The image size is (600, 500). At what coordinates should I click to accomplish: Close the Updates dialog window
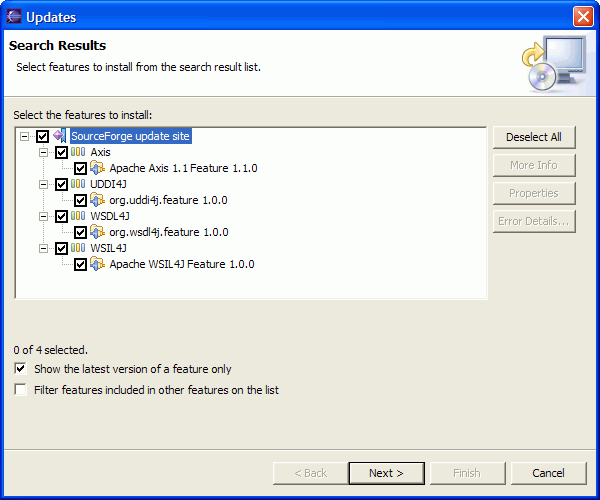583,17
